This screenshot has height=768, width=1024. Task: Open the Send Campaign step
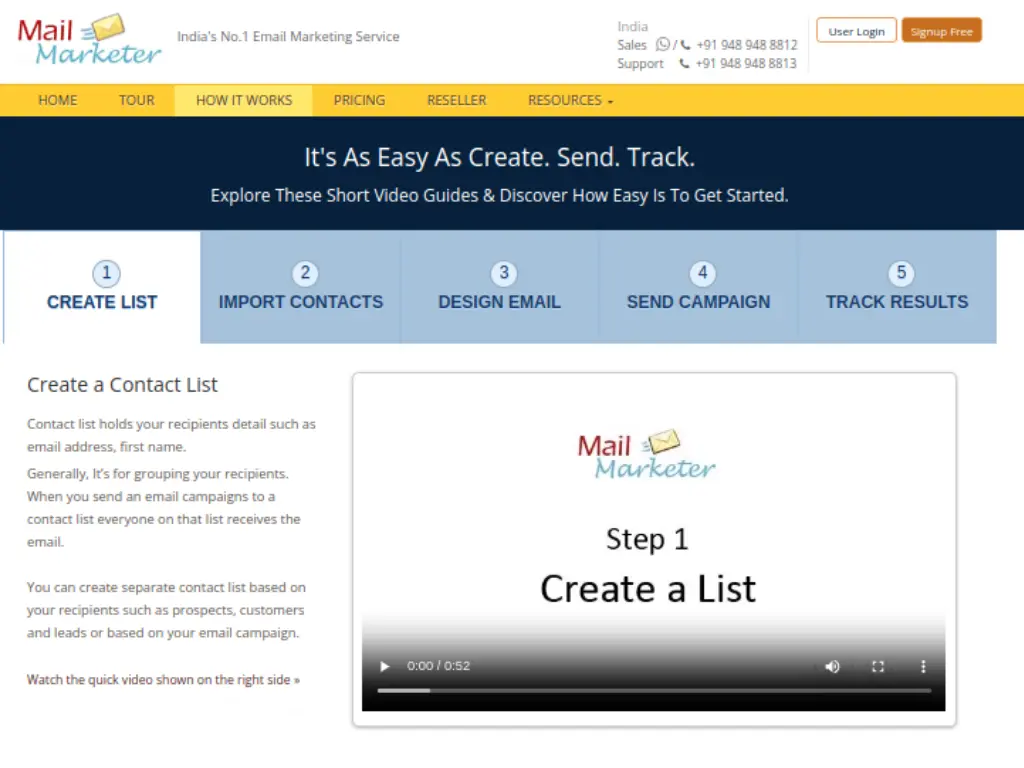click(x=698, y=288)
